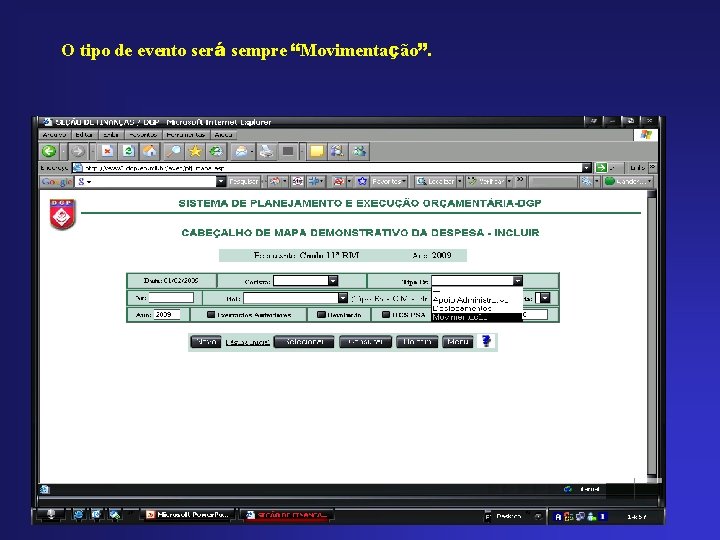Viewport: 720px width, 540px height.
Task: Open the Google search box dropdown arrow
Action: pyautogui.click(x=221, y=182)
